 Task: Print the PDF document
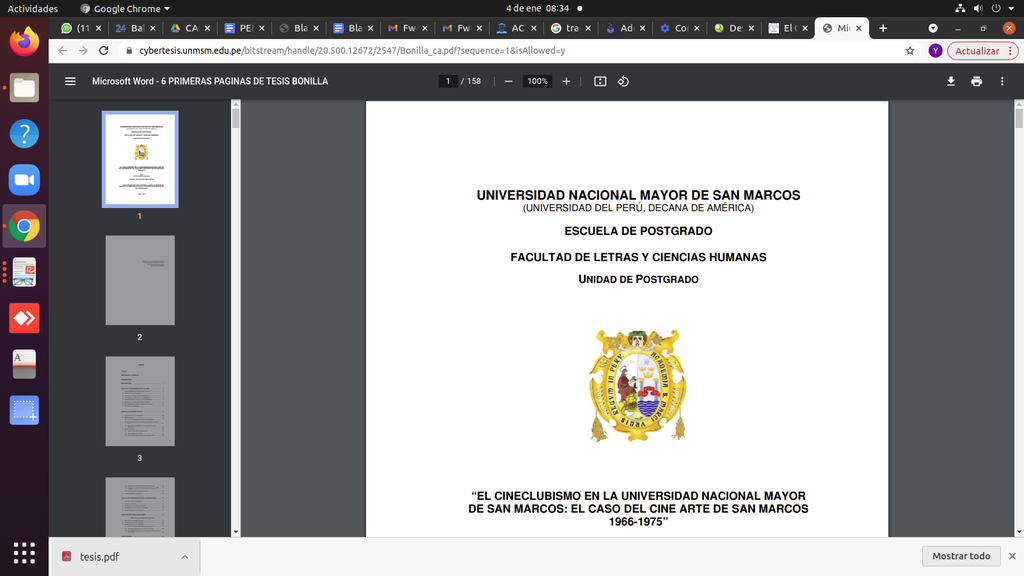(x=976, y=81)
